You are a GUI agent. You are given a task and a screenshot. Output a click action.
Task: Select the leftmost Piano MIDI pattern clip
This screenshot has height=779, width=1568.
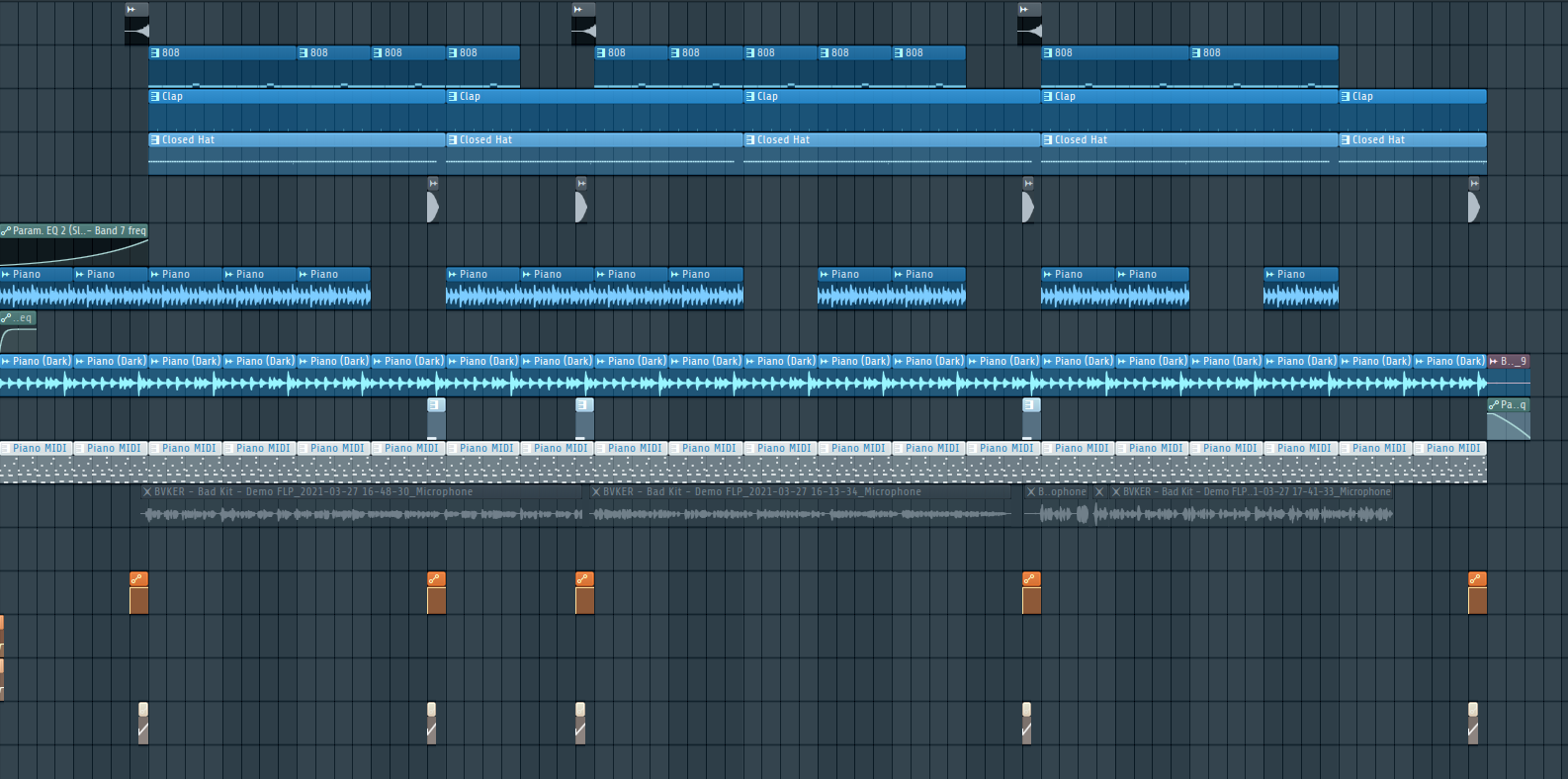pos(37,463)
